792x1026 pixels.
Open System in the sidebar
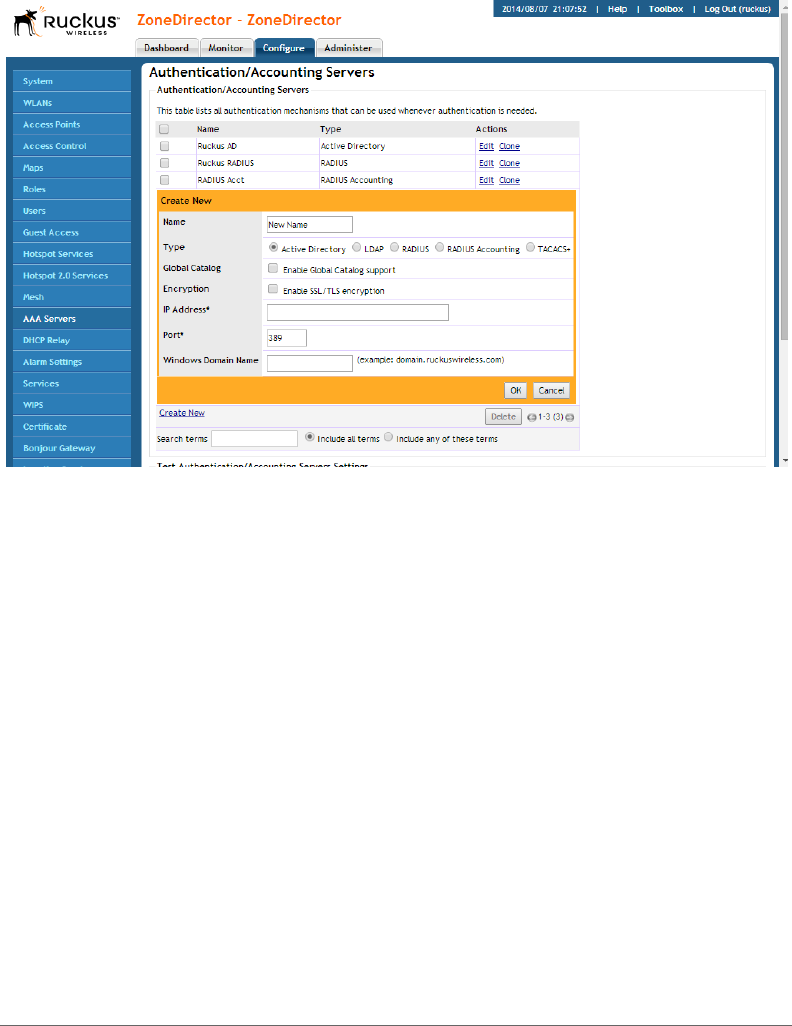point(72,81)
